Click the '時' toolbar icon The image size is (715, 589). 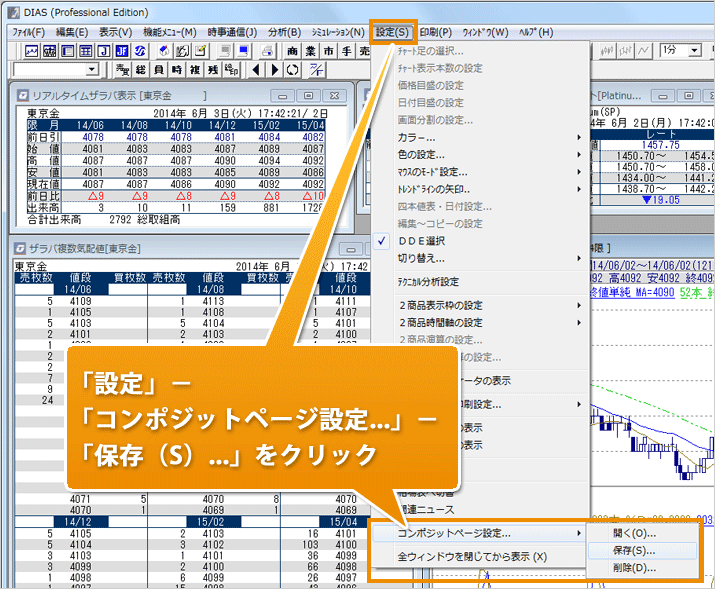[177, 70]
